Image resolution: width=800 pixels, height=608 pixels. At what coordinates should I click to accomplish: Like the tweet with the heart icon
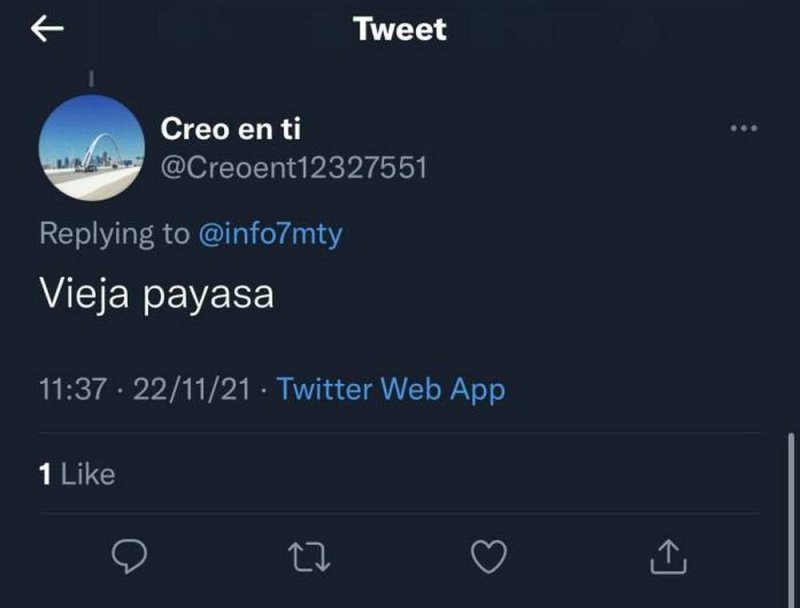pos(488,558)
